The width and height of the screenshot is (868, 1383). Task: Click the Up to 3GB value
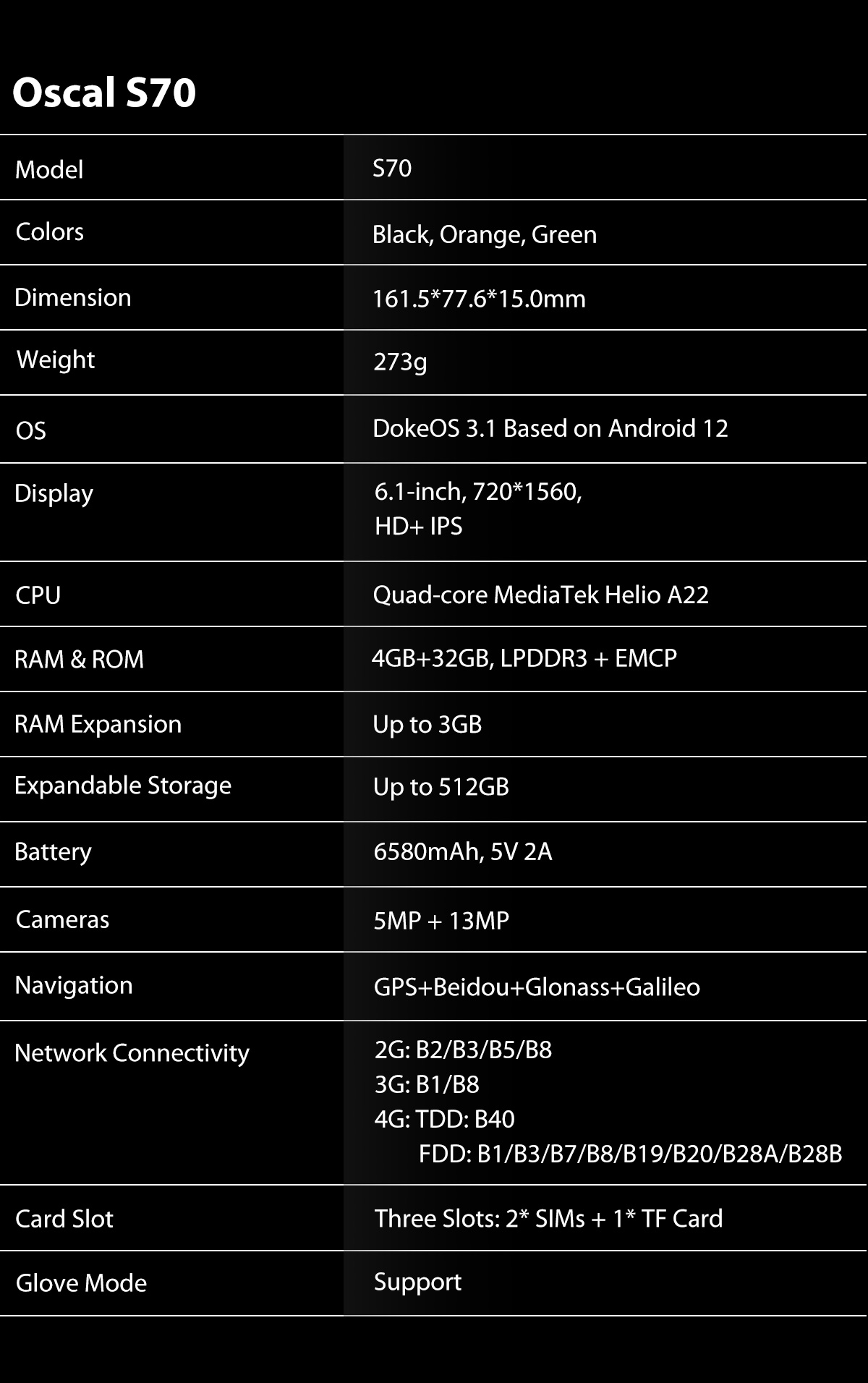[x=427, y=724]
